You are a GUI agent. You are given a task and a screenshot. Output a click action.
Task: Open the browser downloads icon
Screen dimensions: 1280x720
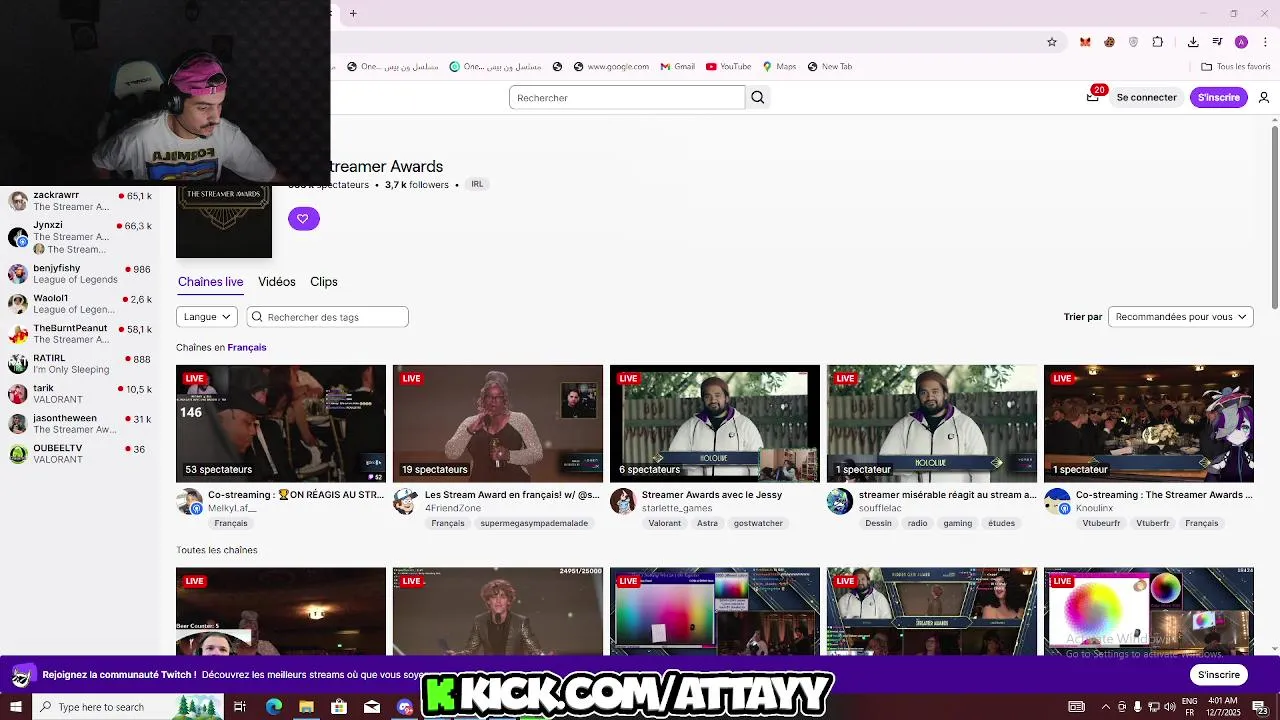[1193, 42]
